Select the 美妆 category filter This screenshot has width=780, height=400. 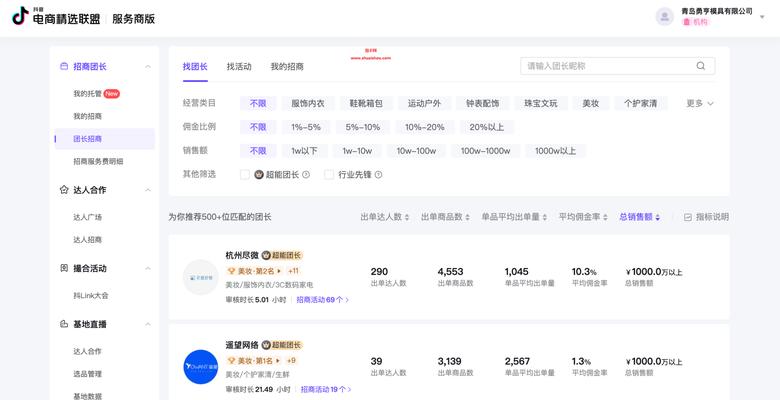coord(591,103)
